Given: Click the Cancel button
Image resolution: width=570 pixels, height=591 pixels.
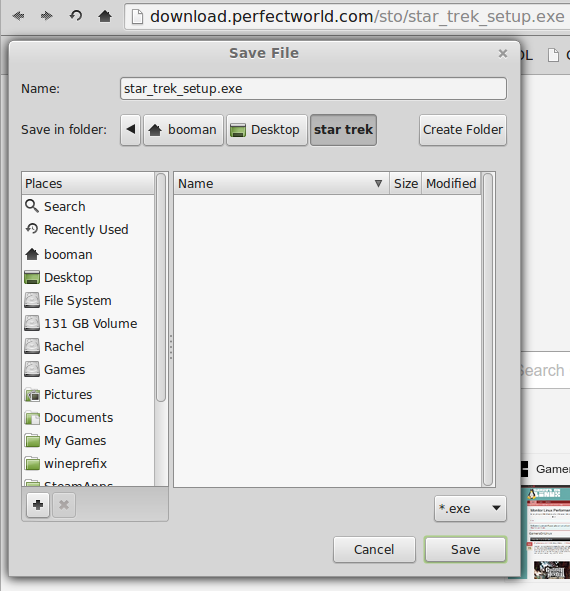Looking at the screenshot, I should click(x=374, y=550).
